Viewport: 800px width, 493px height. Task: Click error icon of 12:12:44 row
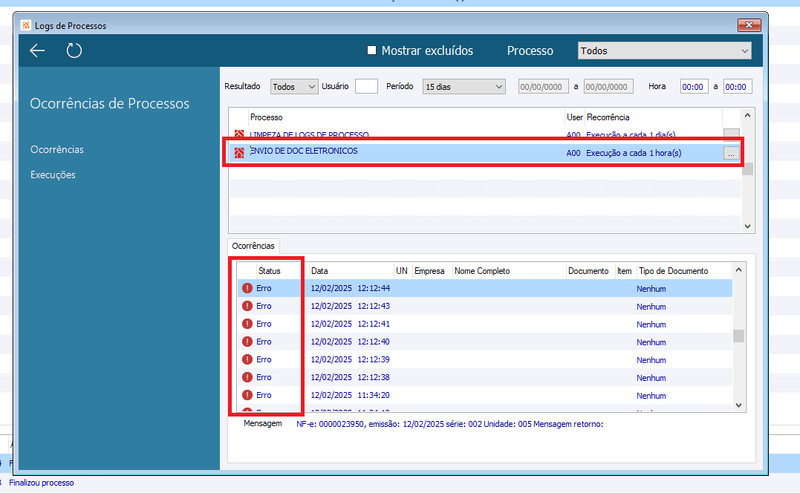click(247, 288)
